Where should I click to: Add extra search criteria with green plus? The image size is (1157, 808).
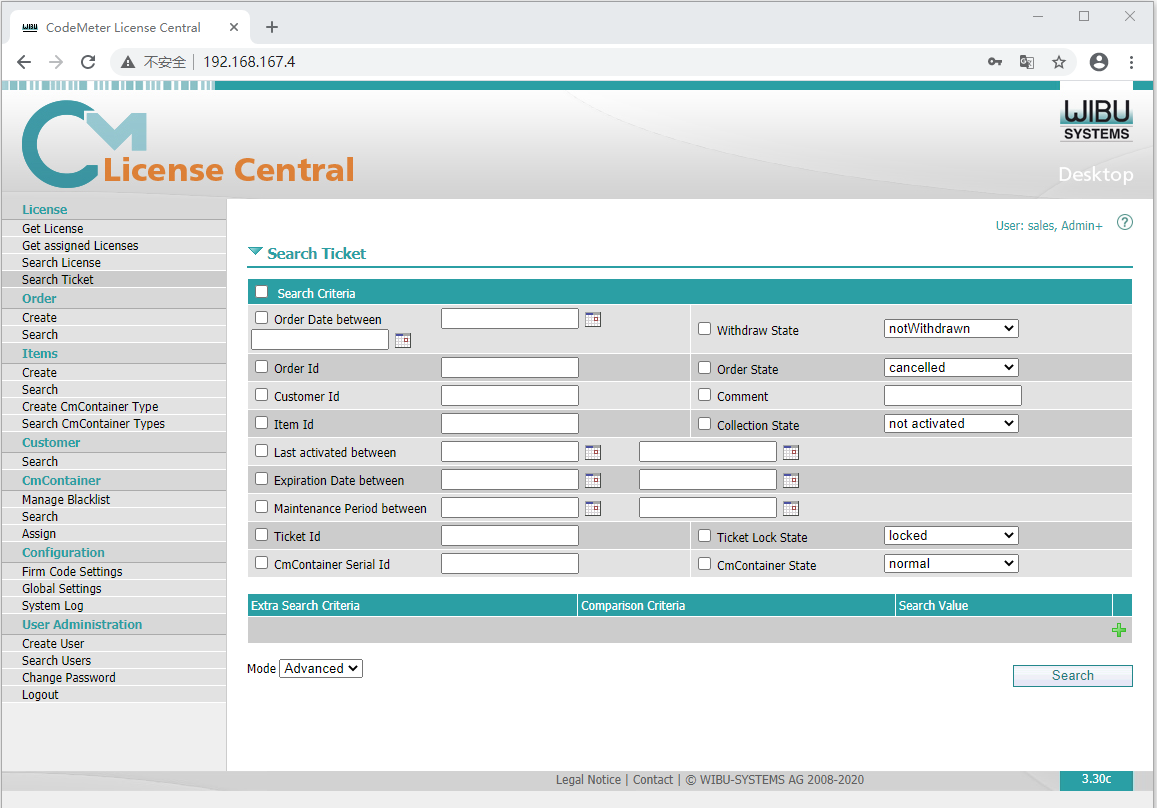coord(1119,630)
